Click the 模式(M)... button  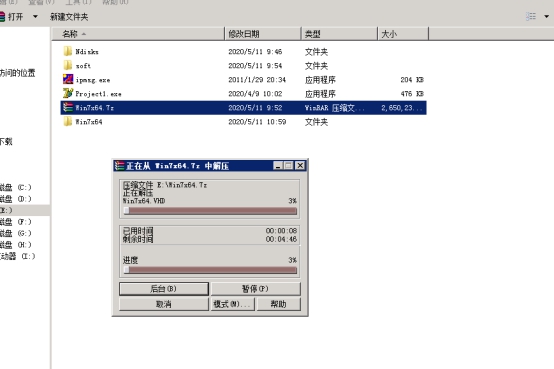(233, 304)
